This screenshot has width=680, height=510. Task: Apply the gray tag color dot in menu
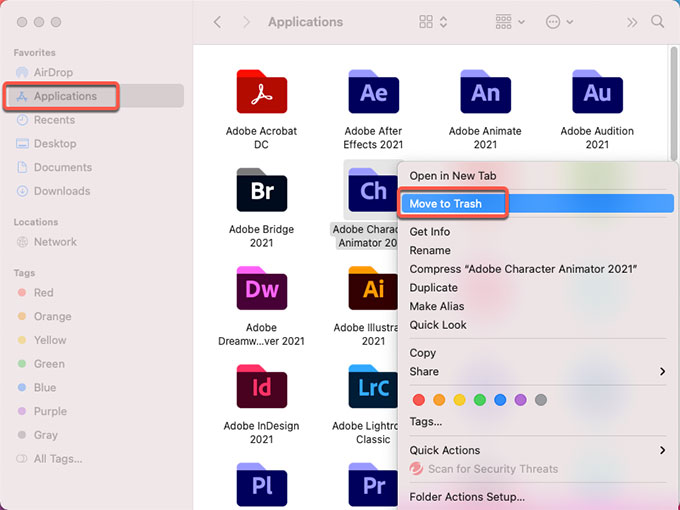541,400
